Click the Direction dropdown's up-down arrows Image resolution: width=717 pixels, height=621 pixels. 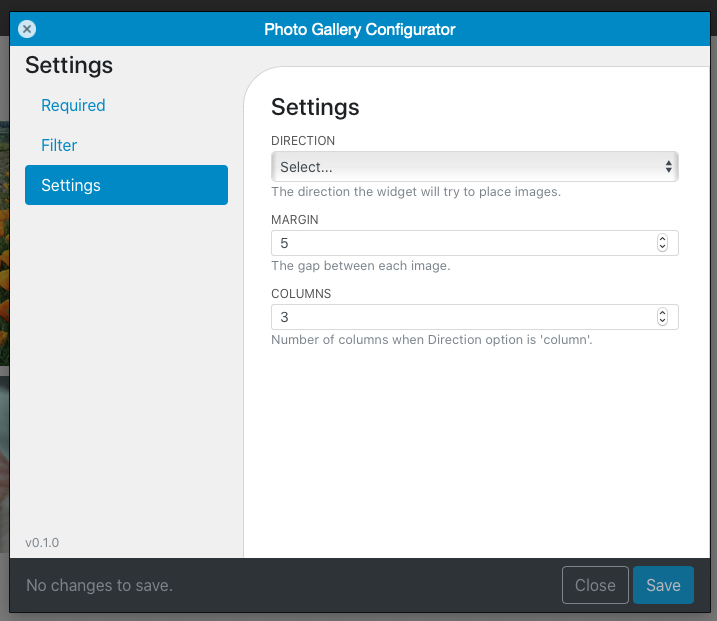pos(669,166)
